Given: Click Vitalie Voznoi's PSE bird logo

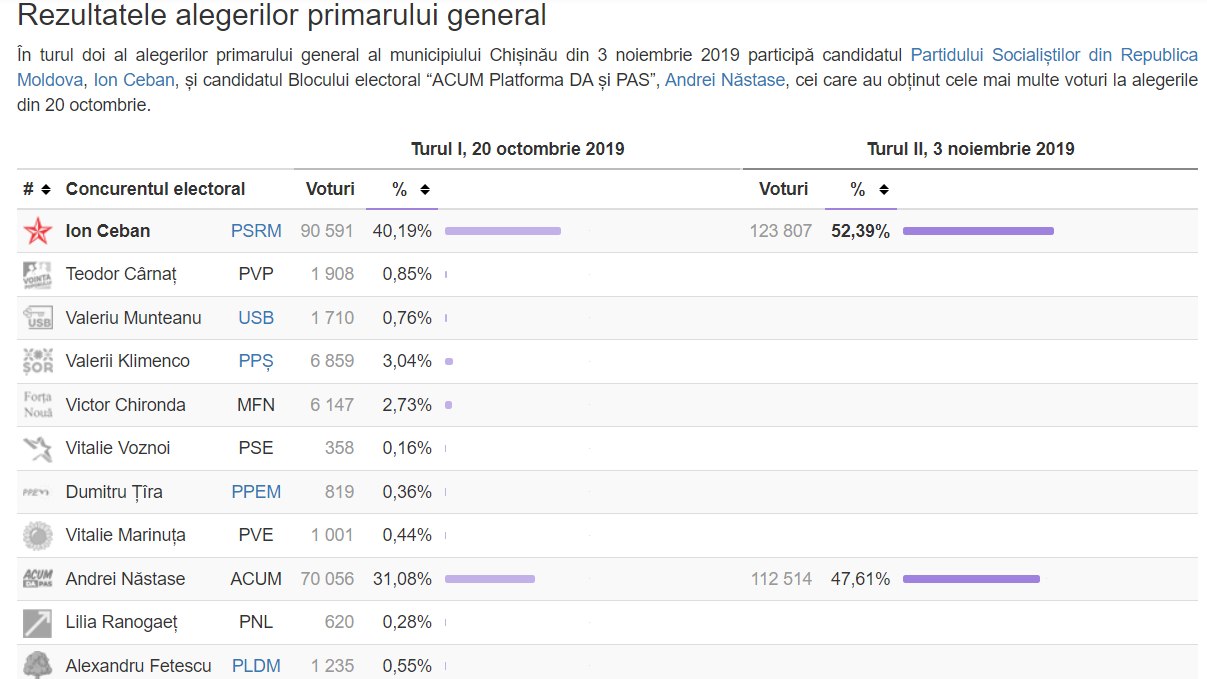Looking at the screenshot, I should coord(37,448).
